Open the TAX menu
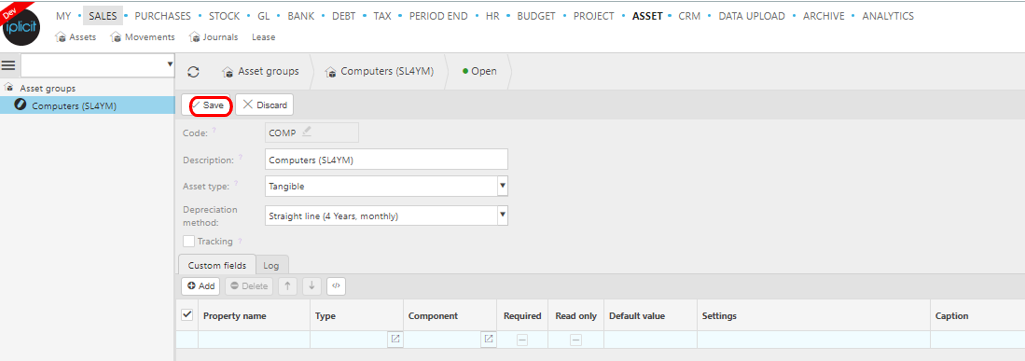 tap(382, 16)
